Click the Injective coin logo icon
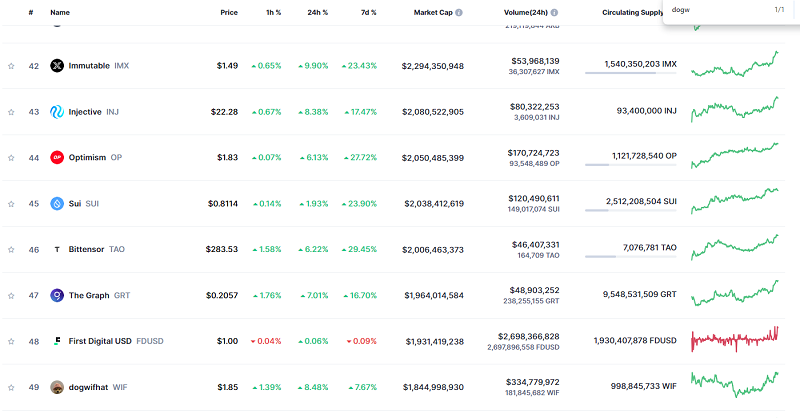Screen dimensions: 800x418 pyautogui.click(x=57, y=111)
